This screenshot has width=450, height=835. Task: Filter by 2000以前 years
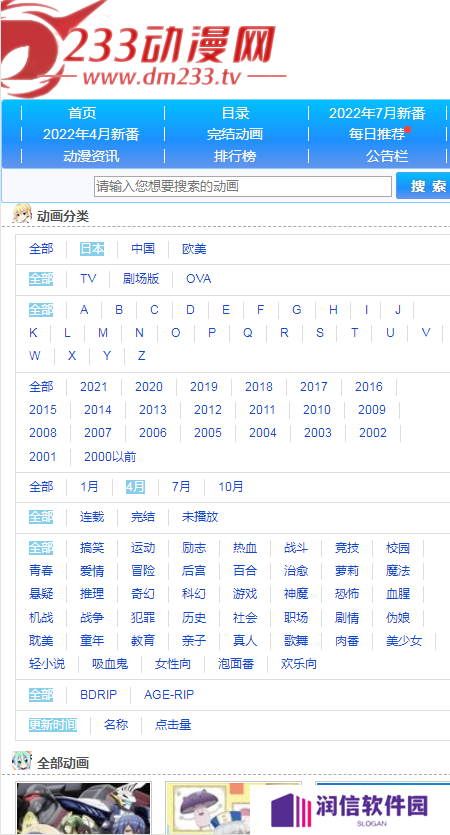click(x=110, y=456)
